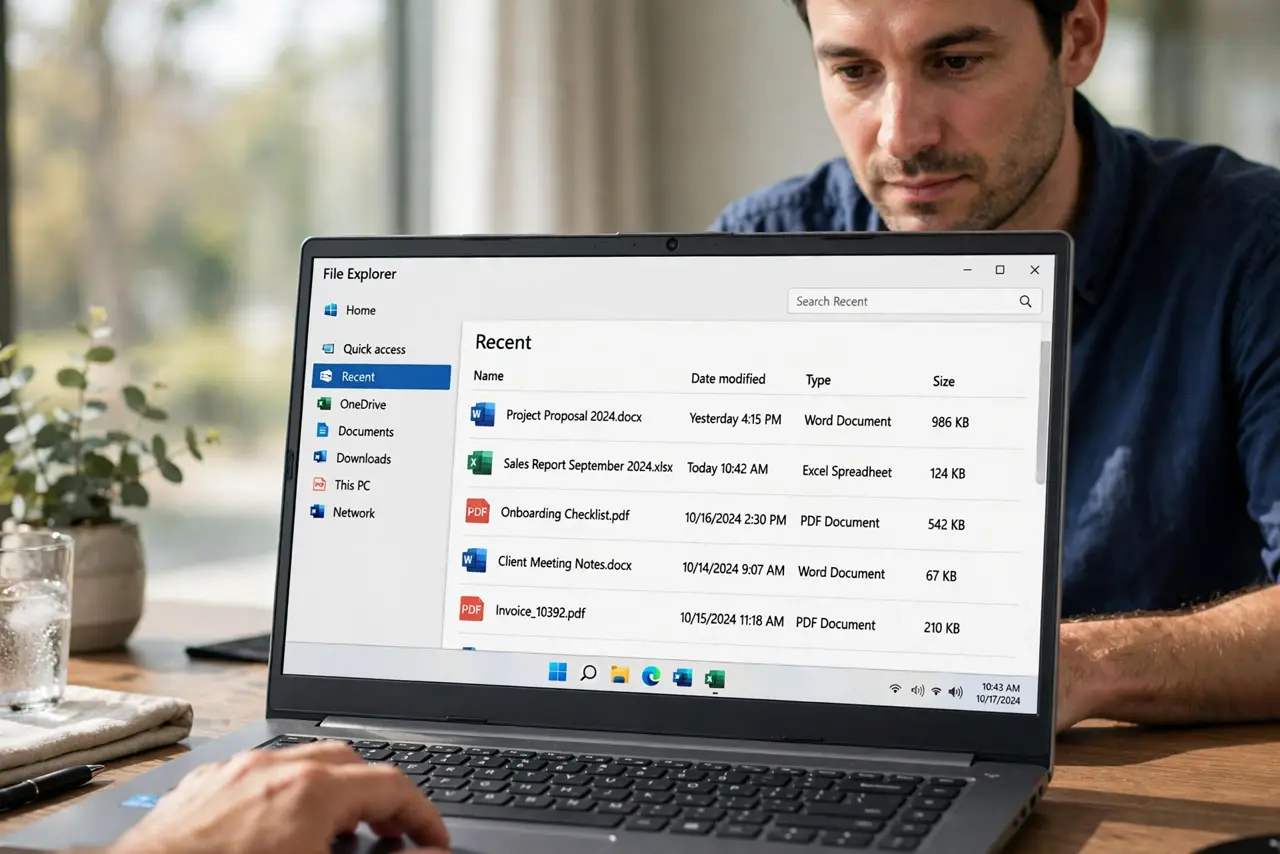Go to Home in the sidebar
Screen dimensions: 1280x854
pyautogui.click(x=350, y=310)
